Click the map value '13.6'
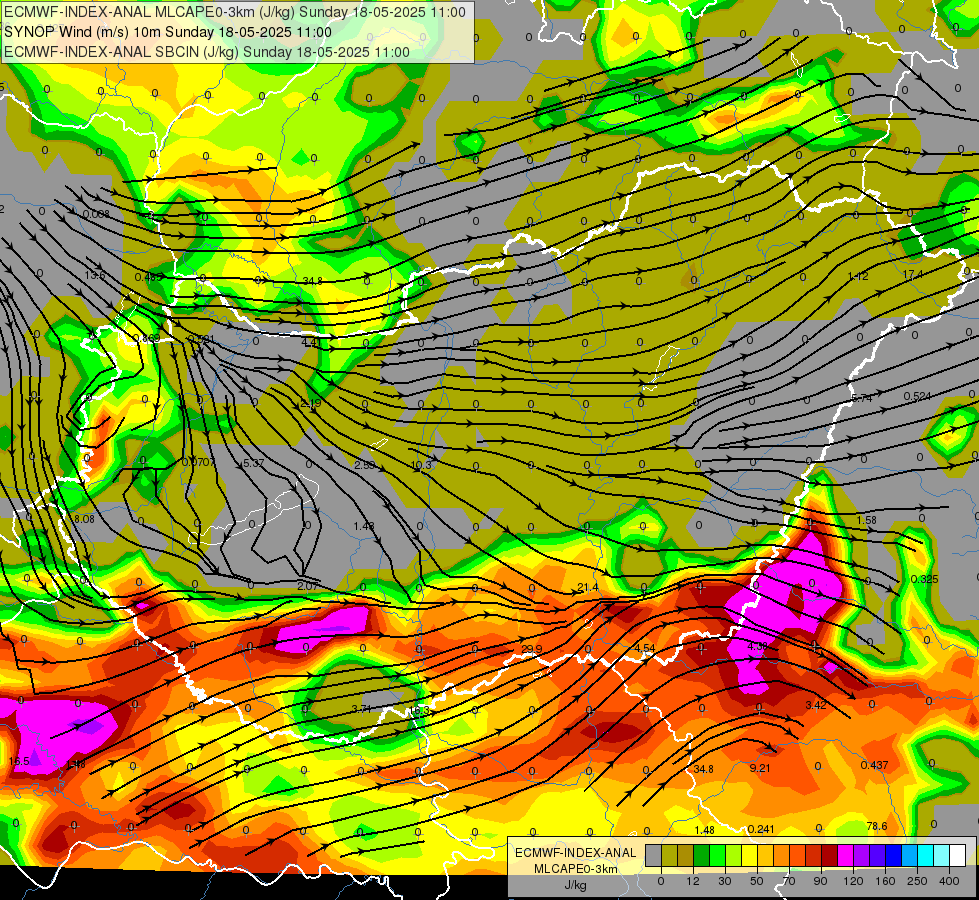 95,275
